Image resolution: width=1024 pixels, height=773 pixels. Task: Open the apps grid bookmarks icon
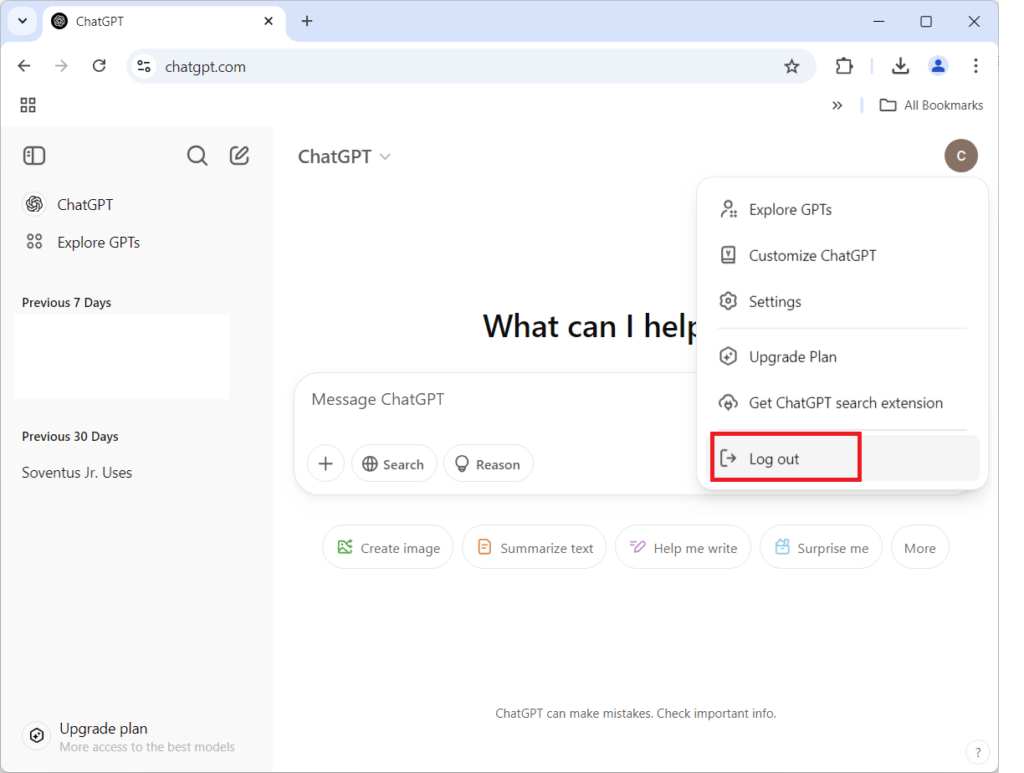[28, 105]
